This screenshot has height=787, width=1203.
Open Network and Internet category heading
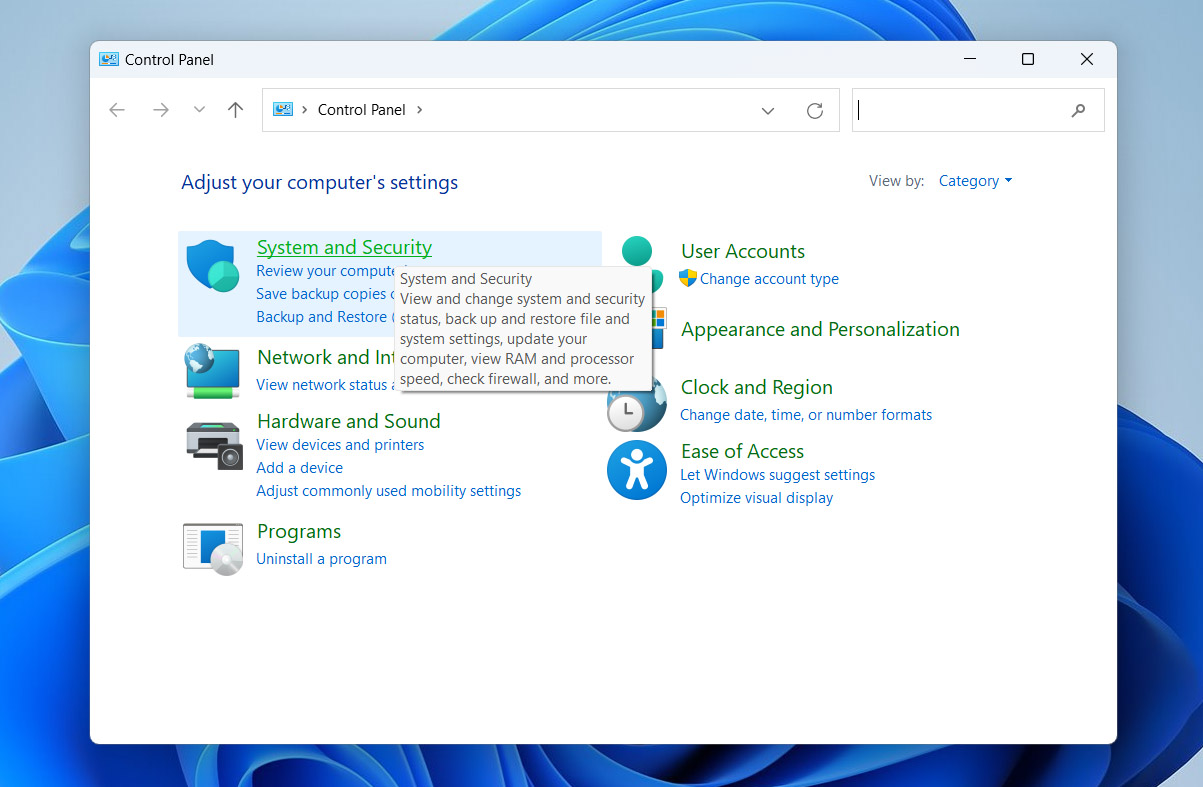pos(326,357)
